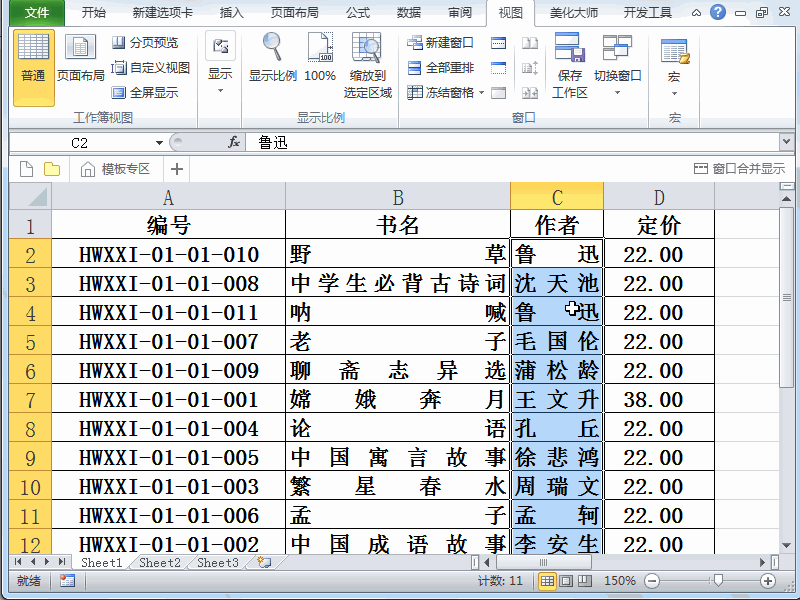Click the macro record icon in status bar

click(x=67, y=581)
